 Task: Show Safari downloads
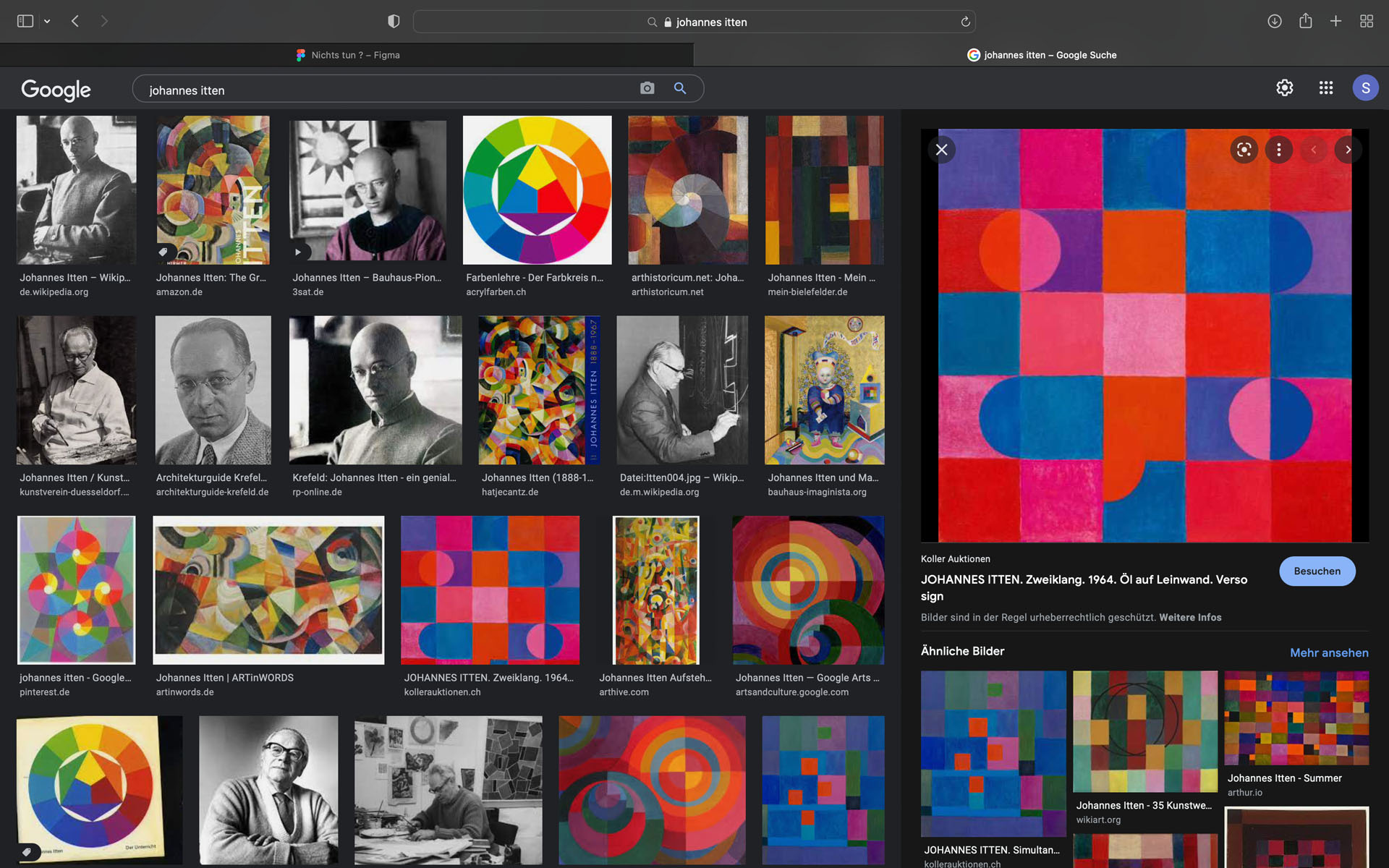tap(1275, 21)
